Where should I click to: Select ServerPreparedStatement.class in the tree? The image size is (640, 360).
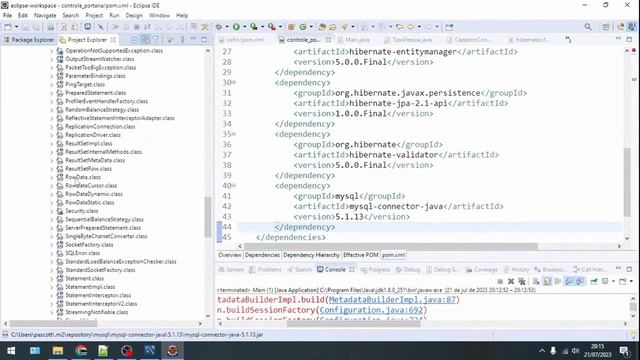coord(103,228)
